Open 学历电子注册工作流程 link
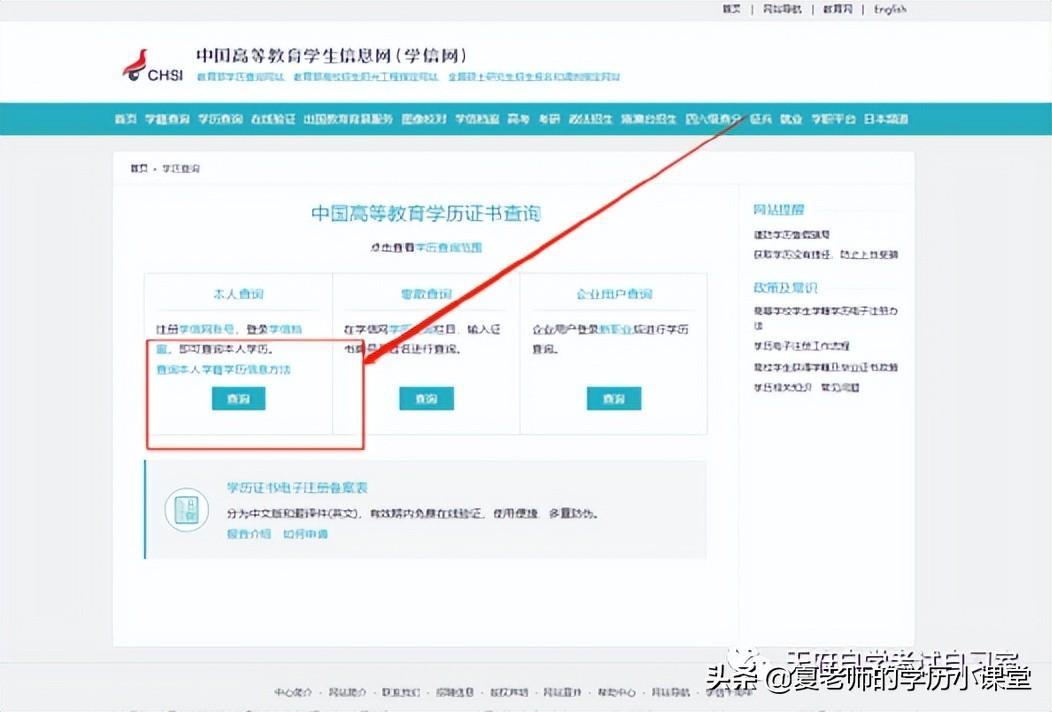 802,346
